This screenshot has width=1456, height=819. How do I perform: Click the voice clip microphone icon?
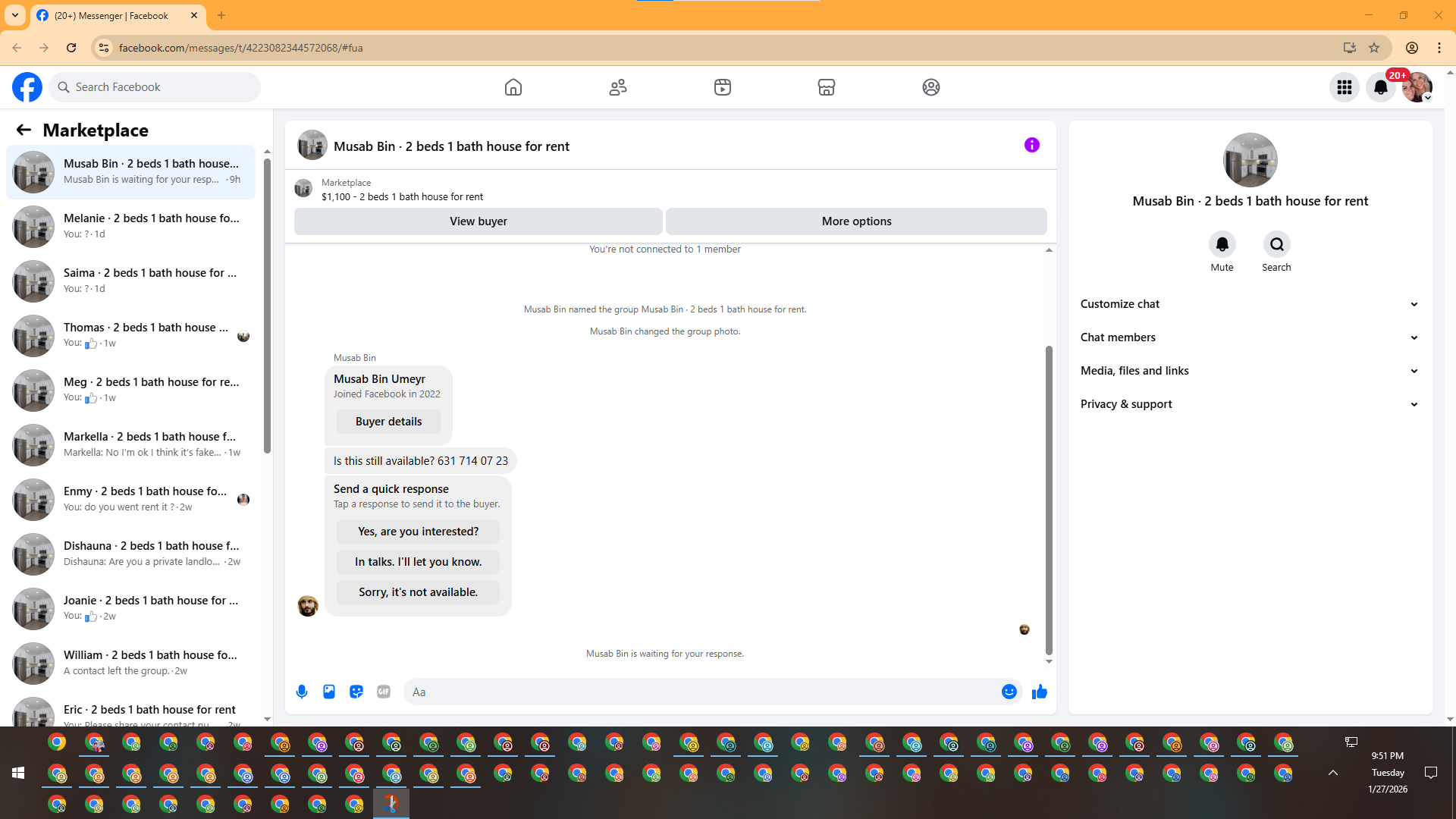click(x=302, y=692)
